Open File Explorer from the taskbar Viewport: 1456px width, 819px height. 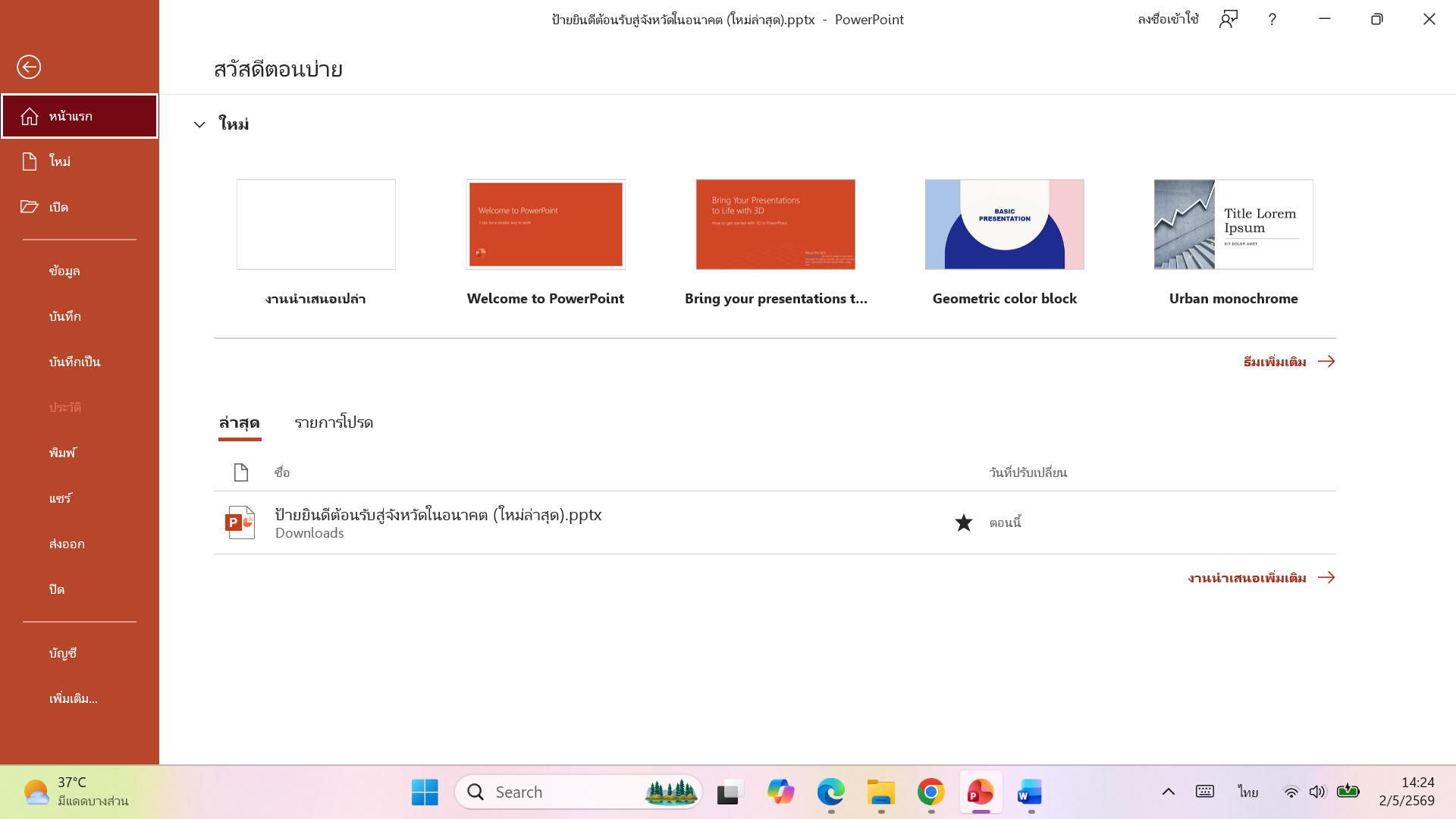coord(881,792)
